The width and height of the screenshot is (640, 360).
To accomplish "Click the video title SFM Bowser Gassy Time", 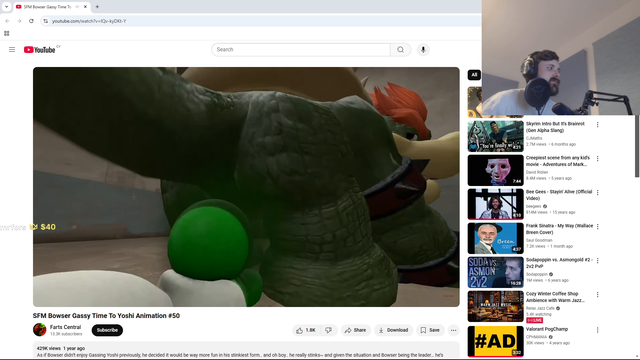I will tap(106, 316).
